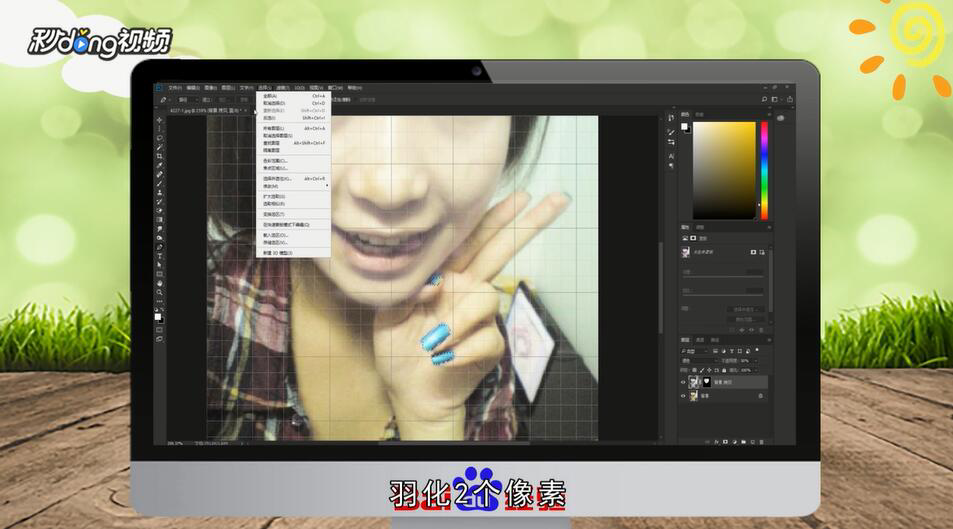Toggle Quick Mask mode below color swatches
953x529 pixels.
click(x=159, y=330)
